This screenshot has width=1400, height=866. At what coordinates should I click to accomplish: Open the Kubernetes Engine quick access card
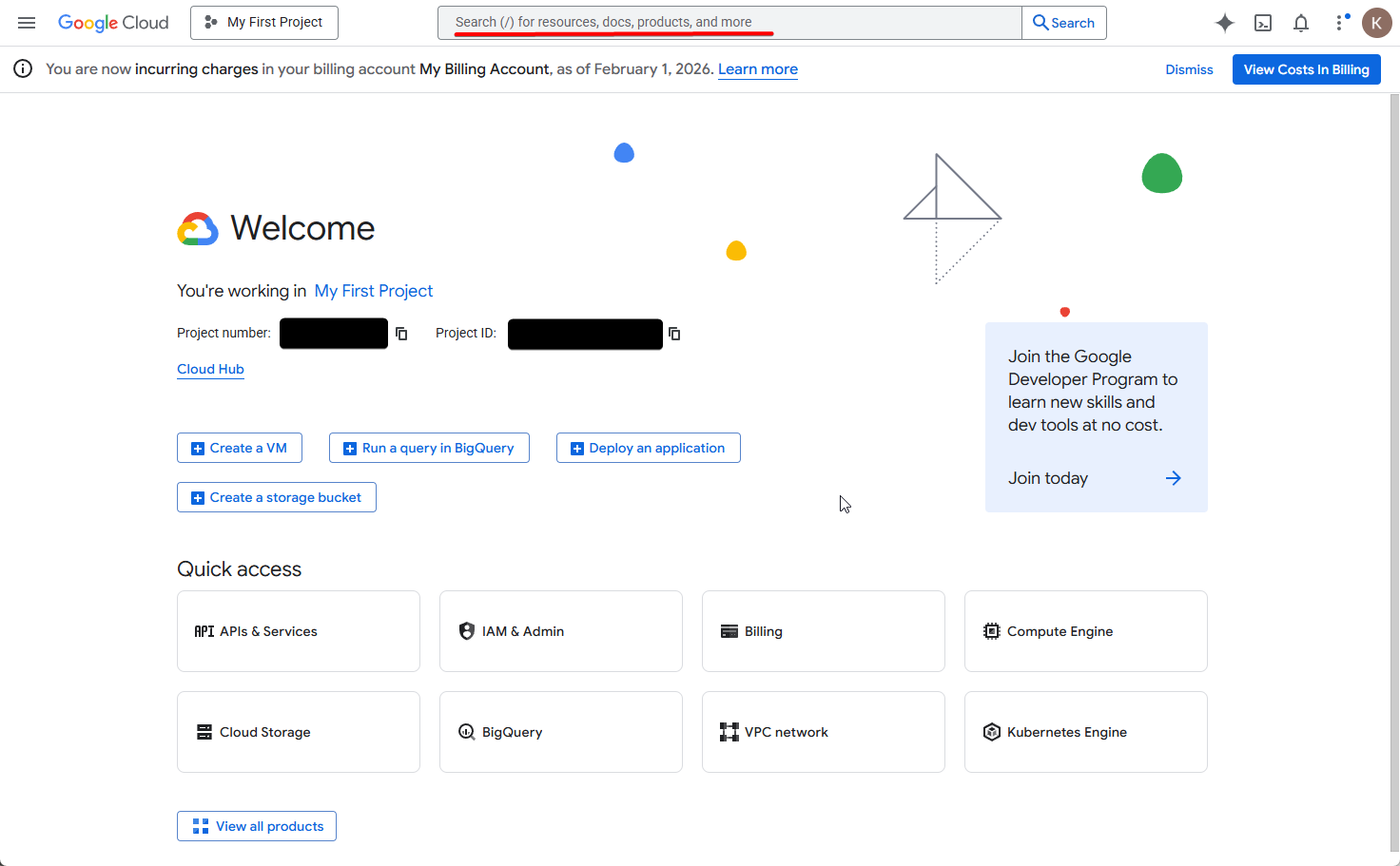pos(1086,732)
